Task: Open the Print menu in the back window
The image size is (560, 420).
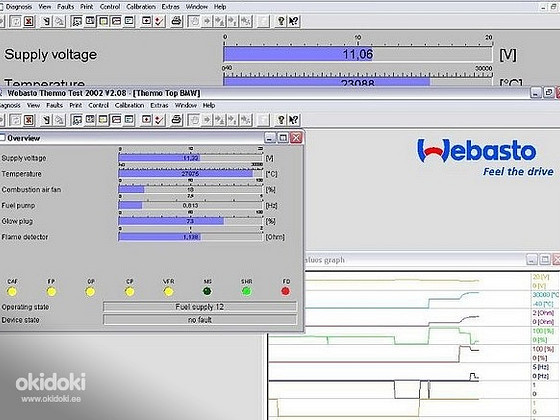Action: [x=86, y=7]
